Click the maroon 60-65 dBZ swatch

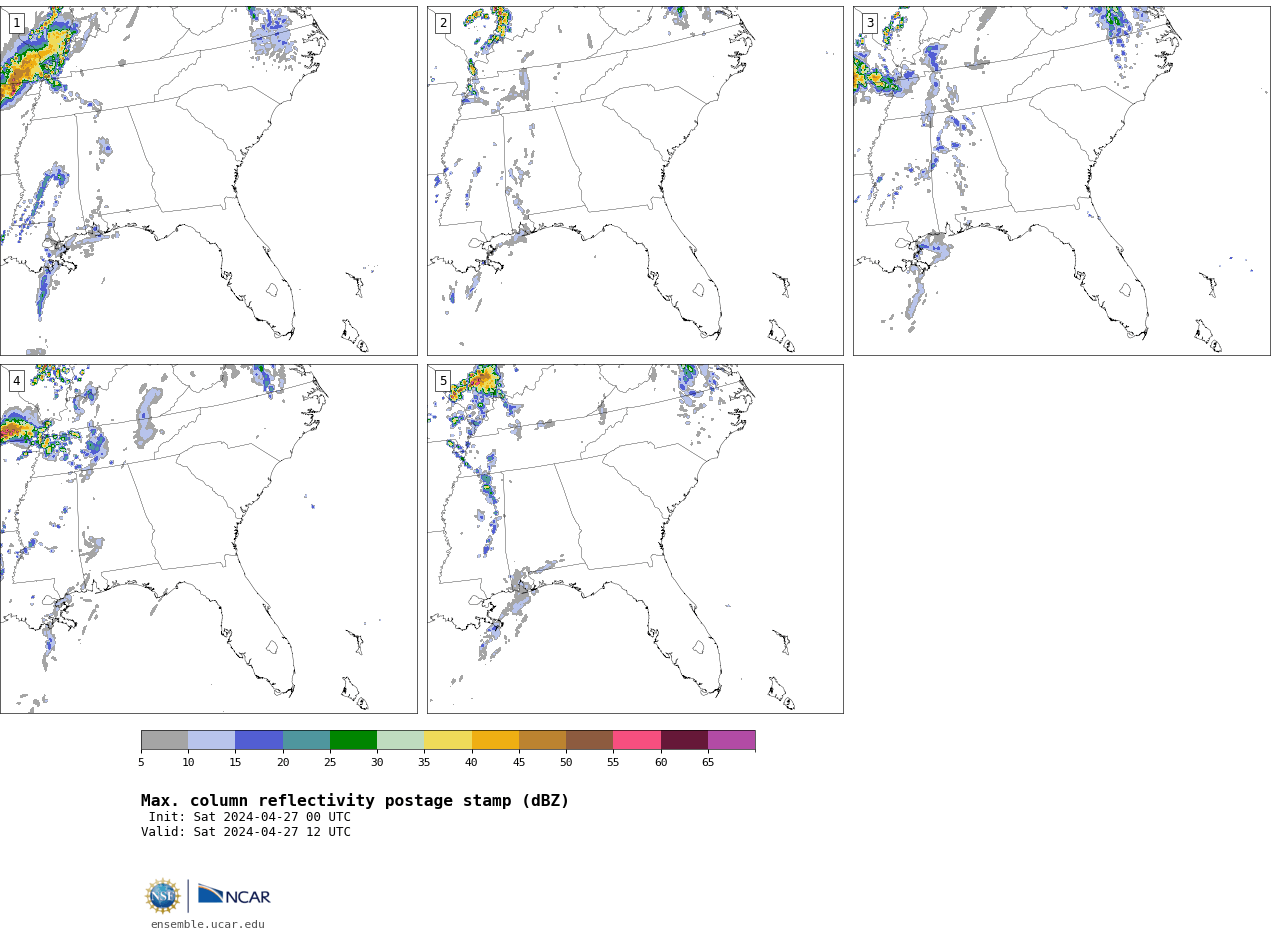tap(684, 740)
